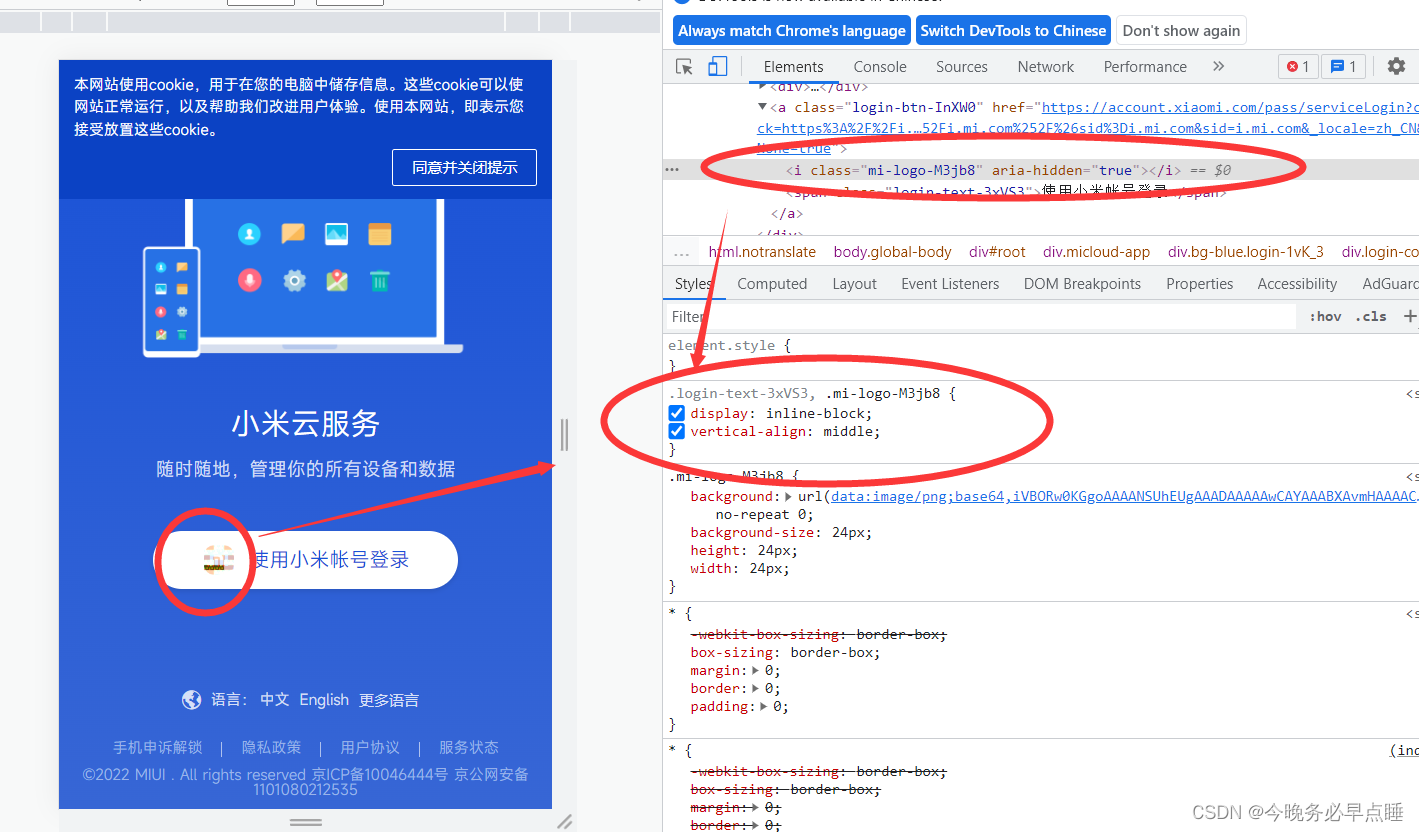Click the 使用小米帐号登录 login button
Viewport: 1419px width, 832px height.
pos(306,560)
